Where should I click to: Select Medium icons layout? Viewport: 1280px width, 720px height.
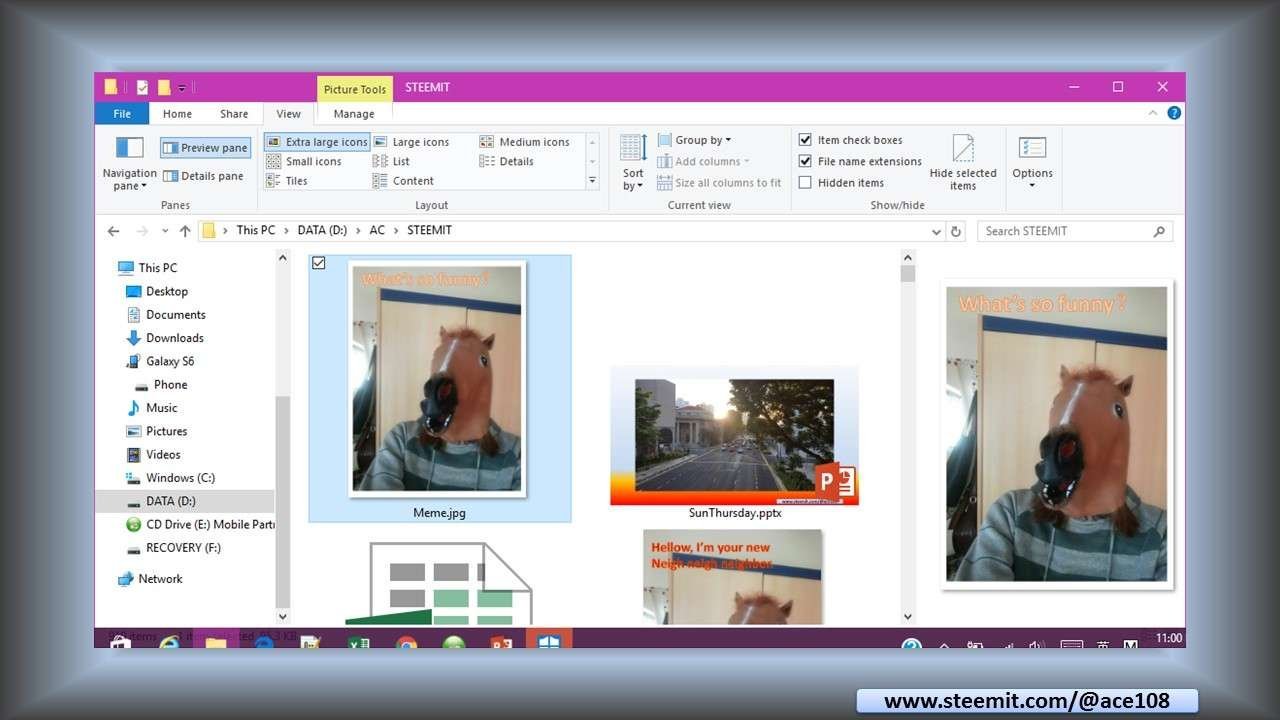coord(524,142)
